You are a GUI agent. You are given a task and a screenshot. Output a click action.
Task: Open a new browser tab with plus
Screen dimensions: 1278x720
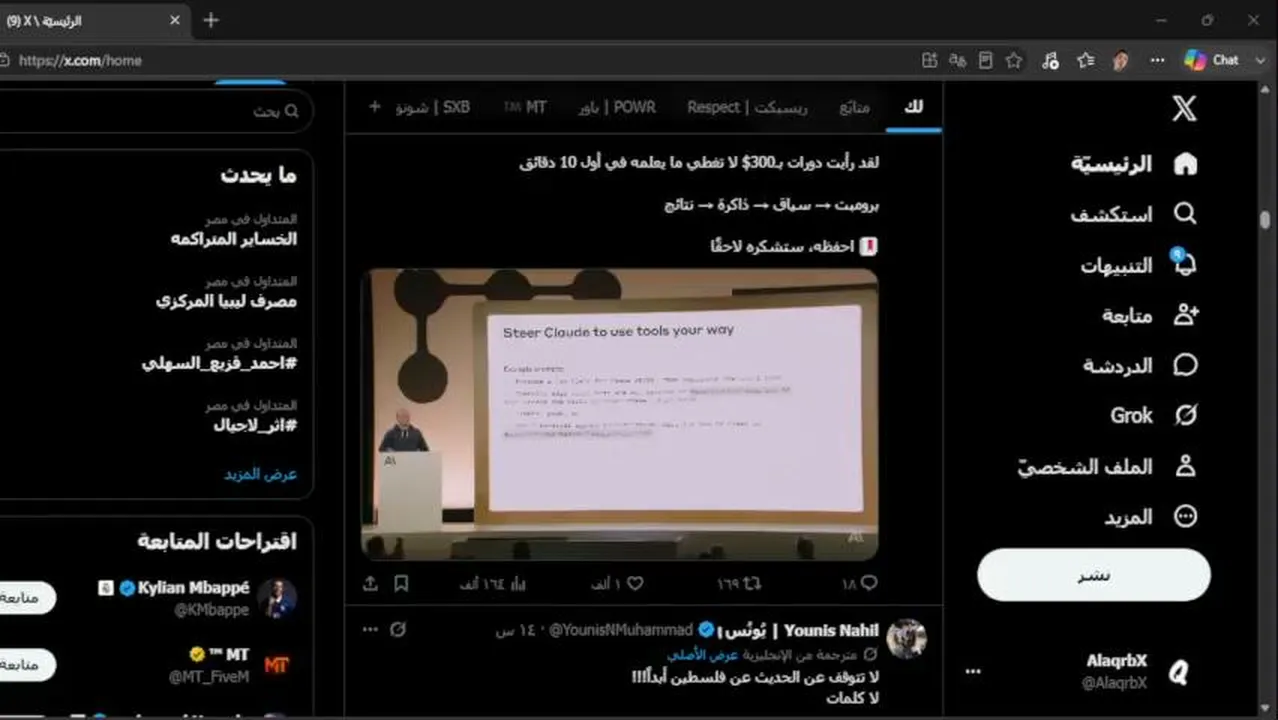click(210, 20)
